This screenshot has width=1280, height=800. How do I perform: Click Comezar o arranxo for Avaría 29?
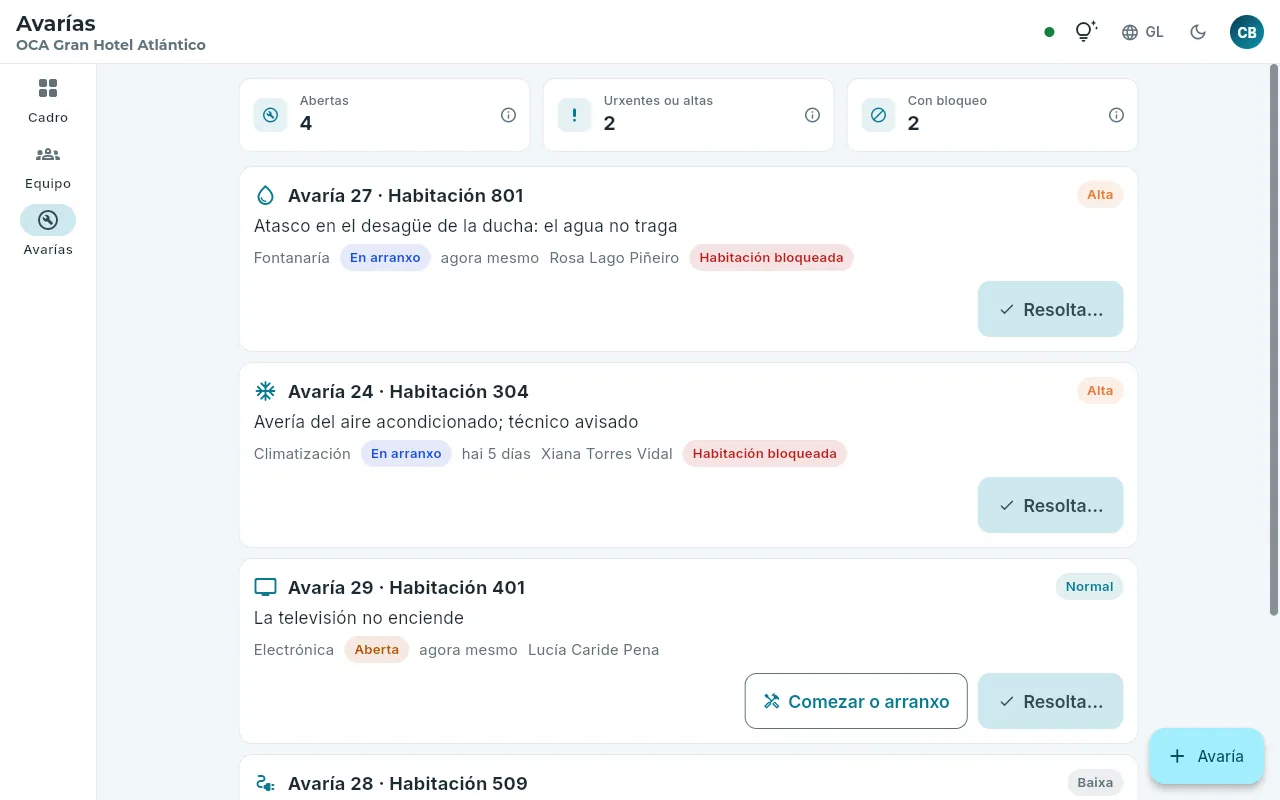coord(856,701)
